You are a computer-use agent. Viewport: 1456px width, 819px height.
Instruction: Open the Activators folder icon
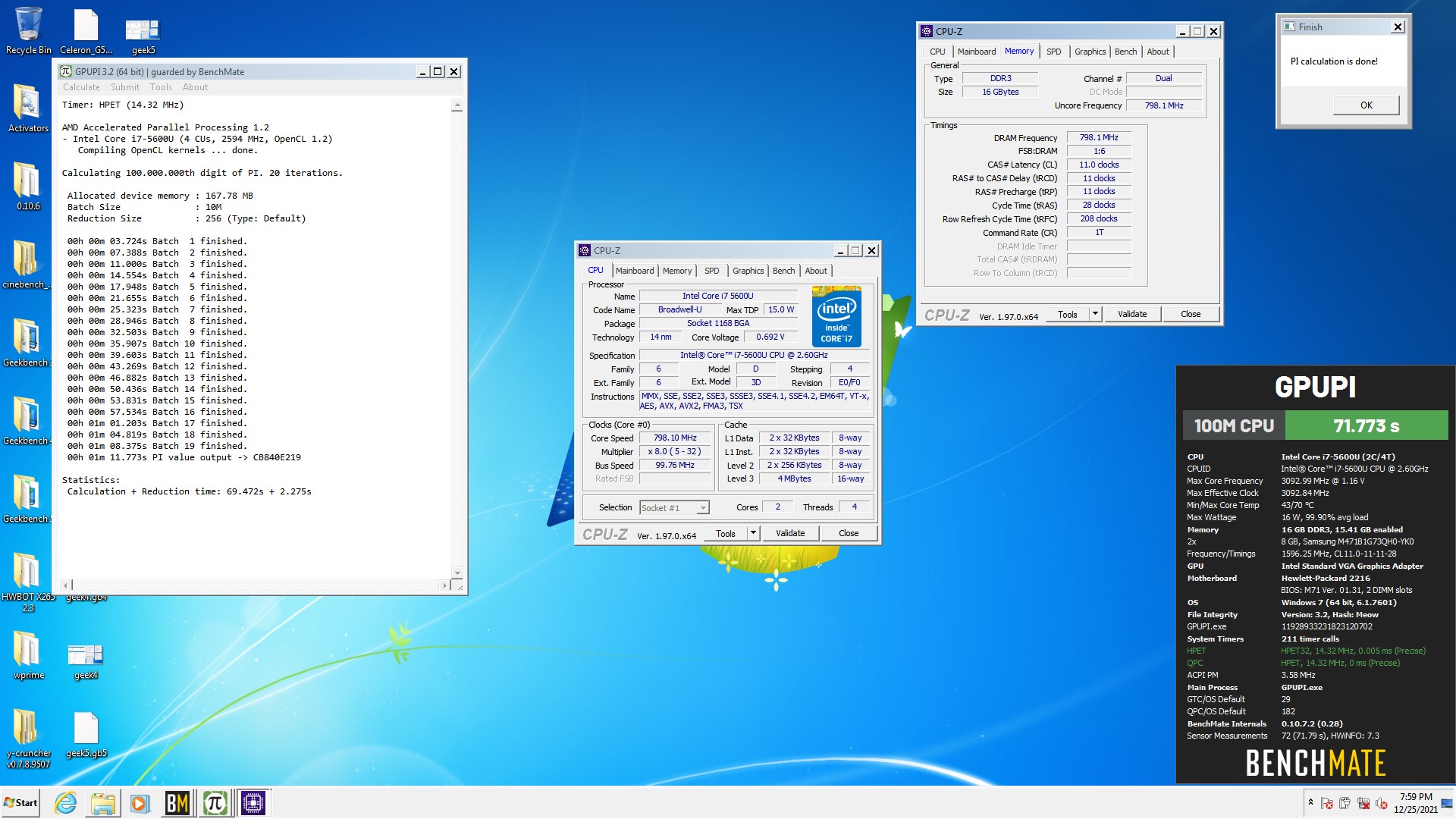pos(28,108)
